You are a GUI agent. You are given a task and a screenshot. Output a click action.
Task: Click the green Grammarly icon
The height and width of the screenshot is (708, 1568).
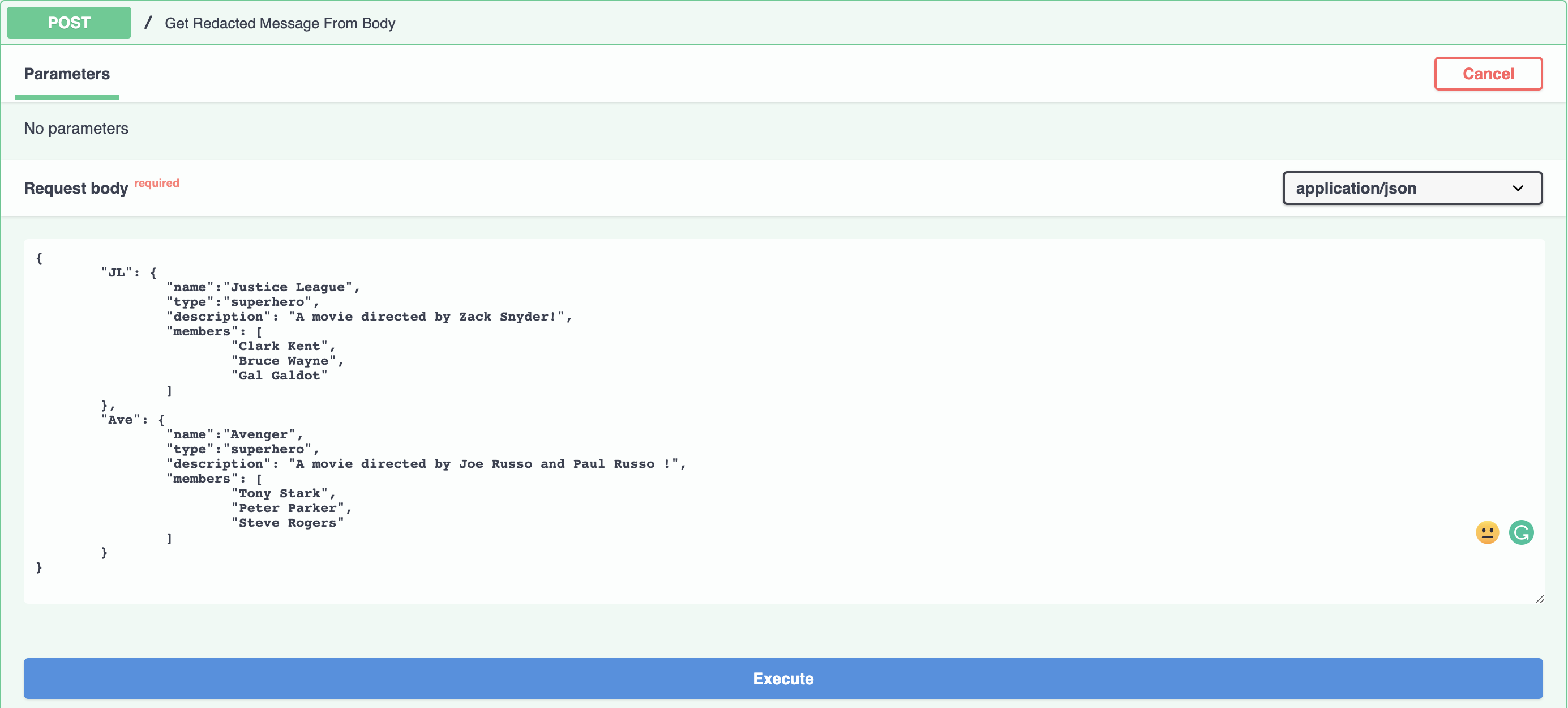point(1521,533)
